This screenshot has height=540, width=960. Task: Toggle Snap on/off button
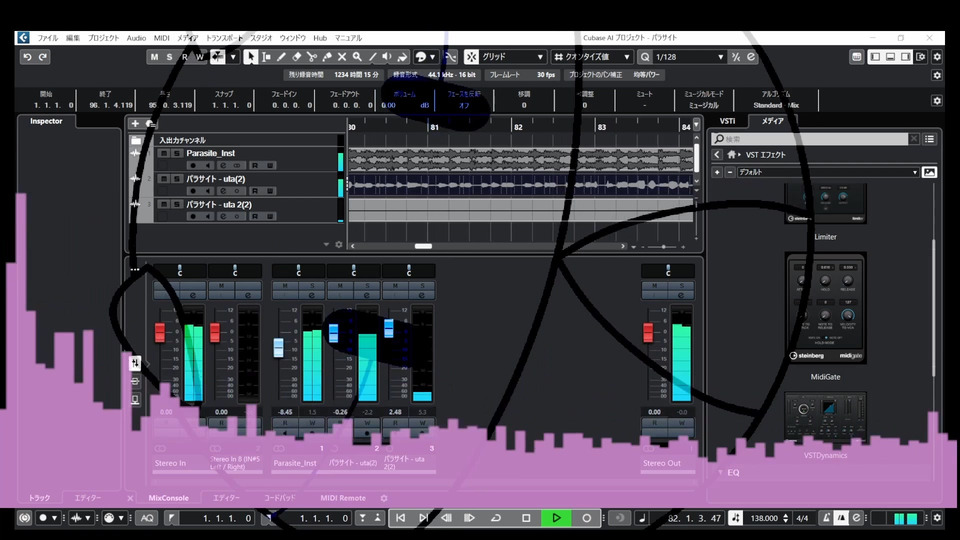click(x=471, y=57)
